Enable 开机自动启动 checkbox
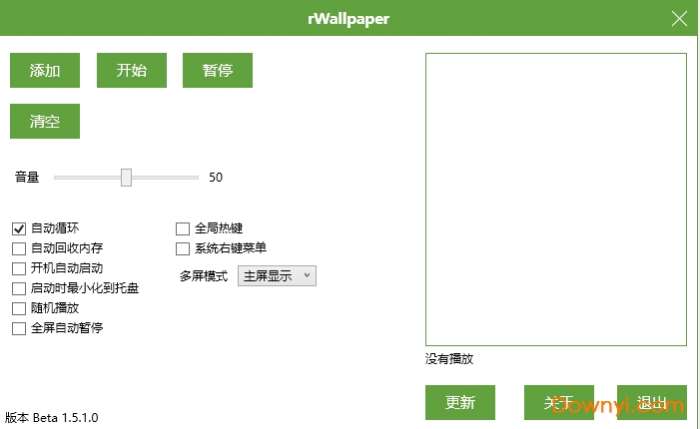Image resolution: width=700 pixels, height=429 pixels. click(19, 269)
